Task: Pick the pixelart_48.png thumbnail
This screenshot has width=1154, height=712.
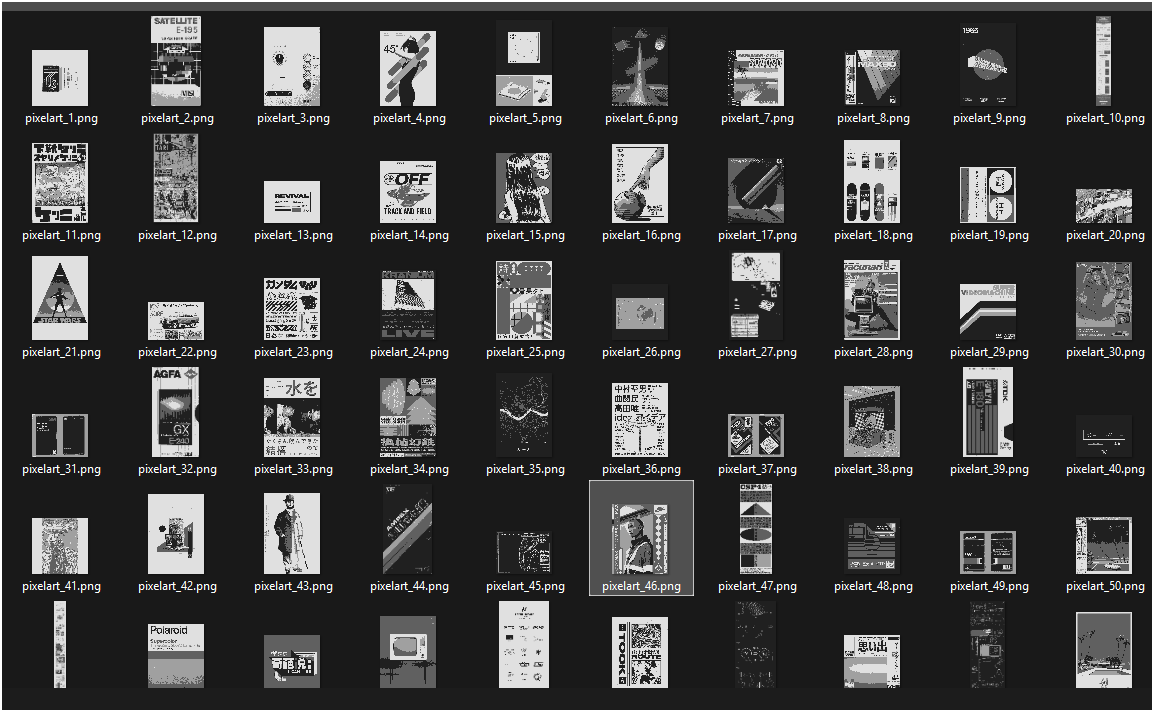Action: point(872,546)
